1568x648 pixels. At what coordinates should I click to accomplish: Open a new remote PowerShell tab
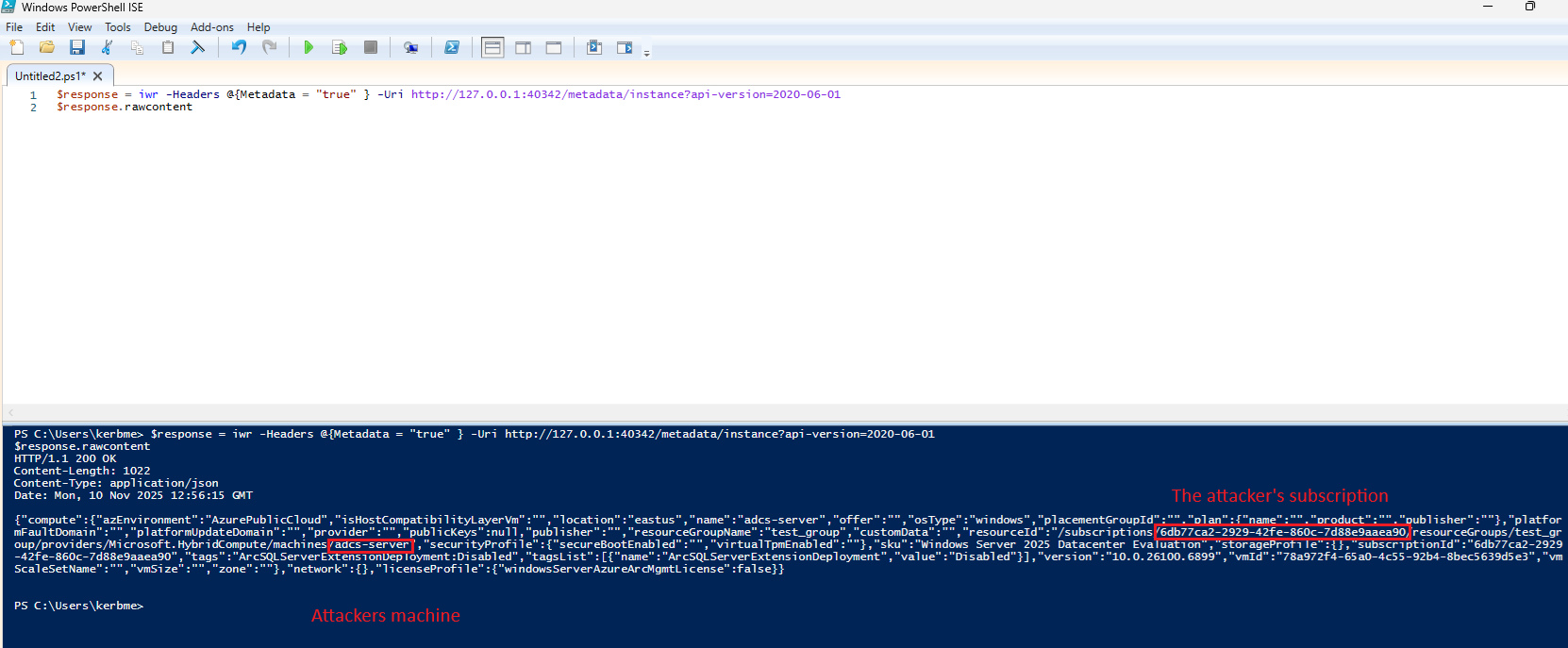[x=410, y=47]
